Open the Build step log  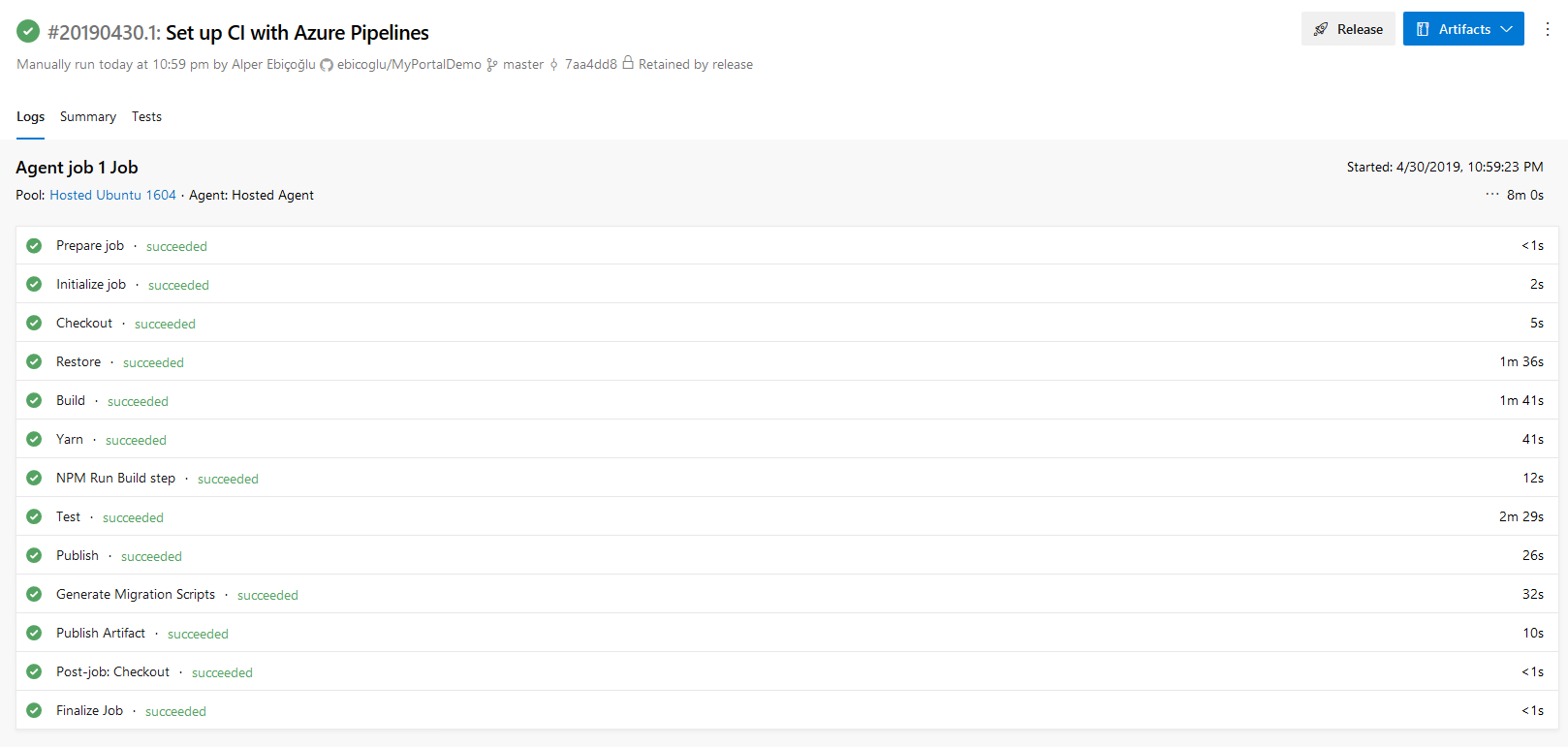pyautogui.click(x=787, y=400)
